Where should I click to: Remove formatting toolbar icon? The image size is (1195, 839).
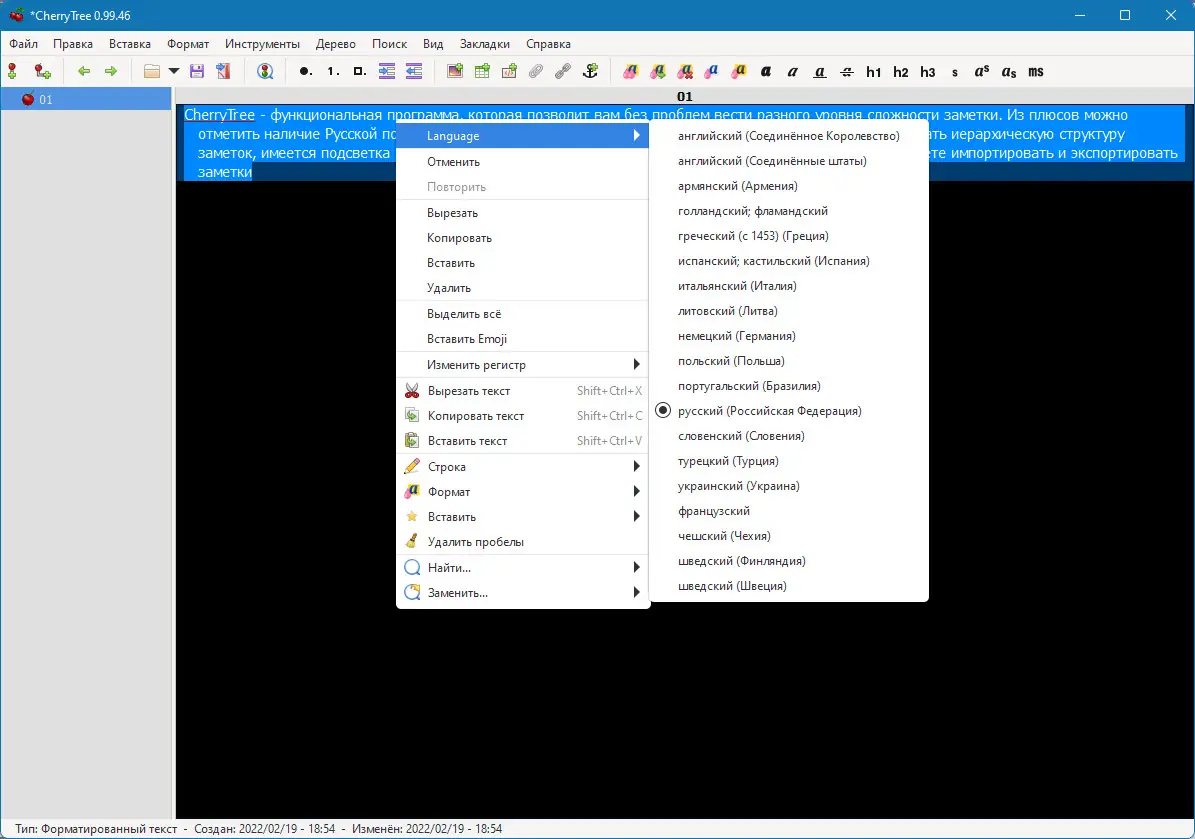click(x=684, y=72)
